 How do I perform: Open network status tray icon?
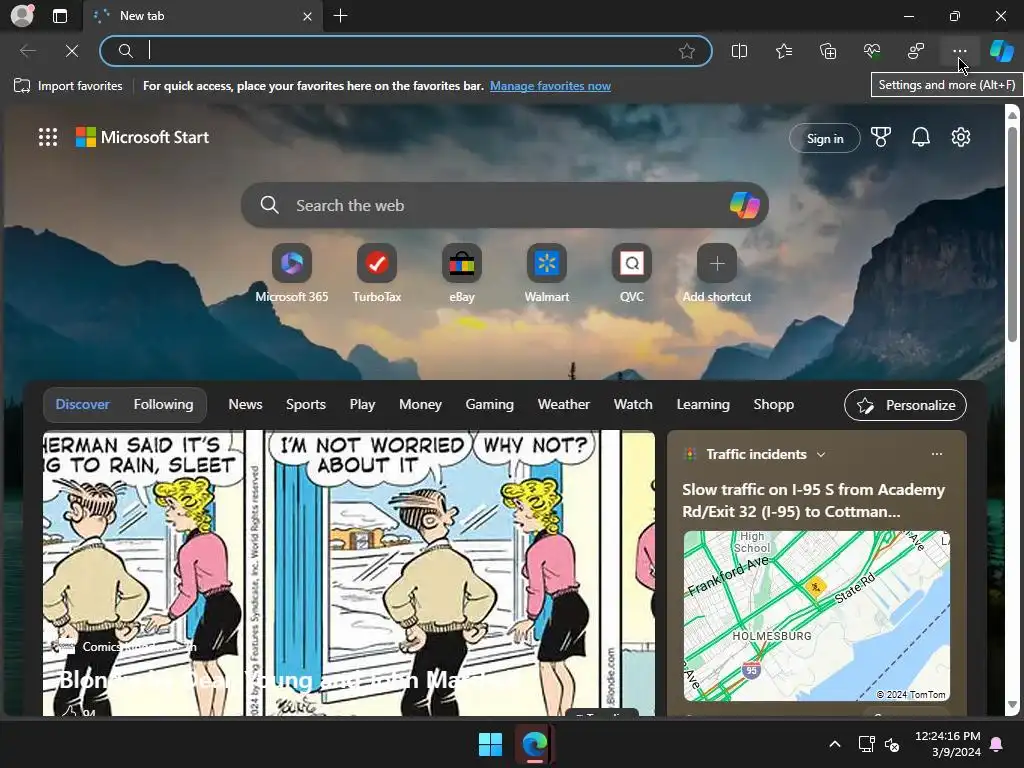[866, 744]
